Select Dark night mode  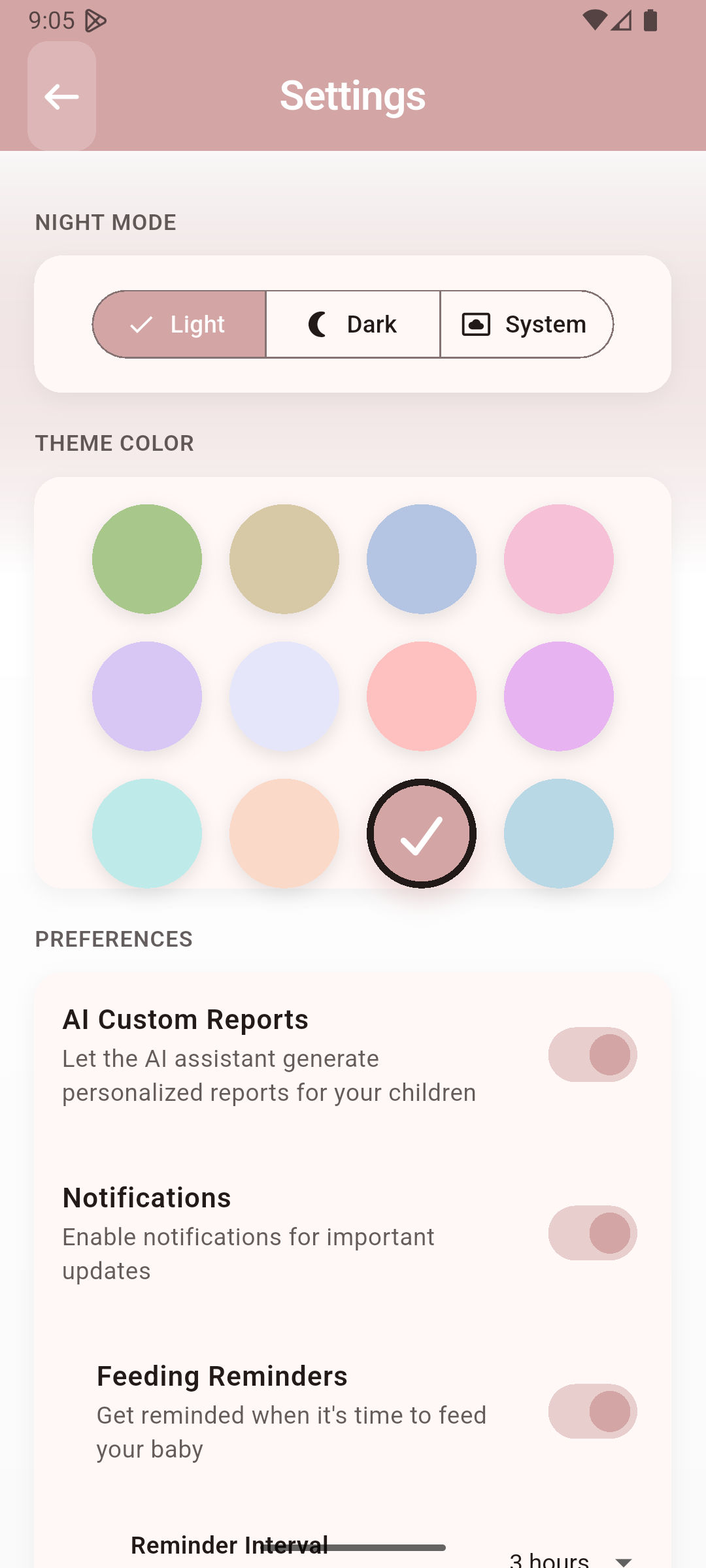[x=353, y=324]
